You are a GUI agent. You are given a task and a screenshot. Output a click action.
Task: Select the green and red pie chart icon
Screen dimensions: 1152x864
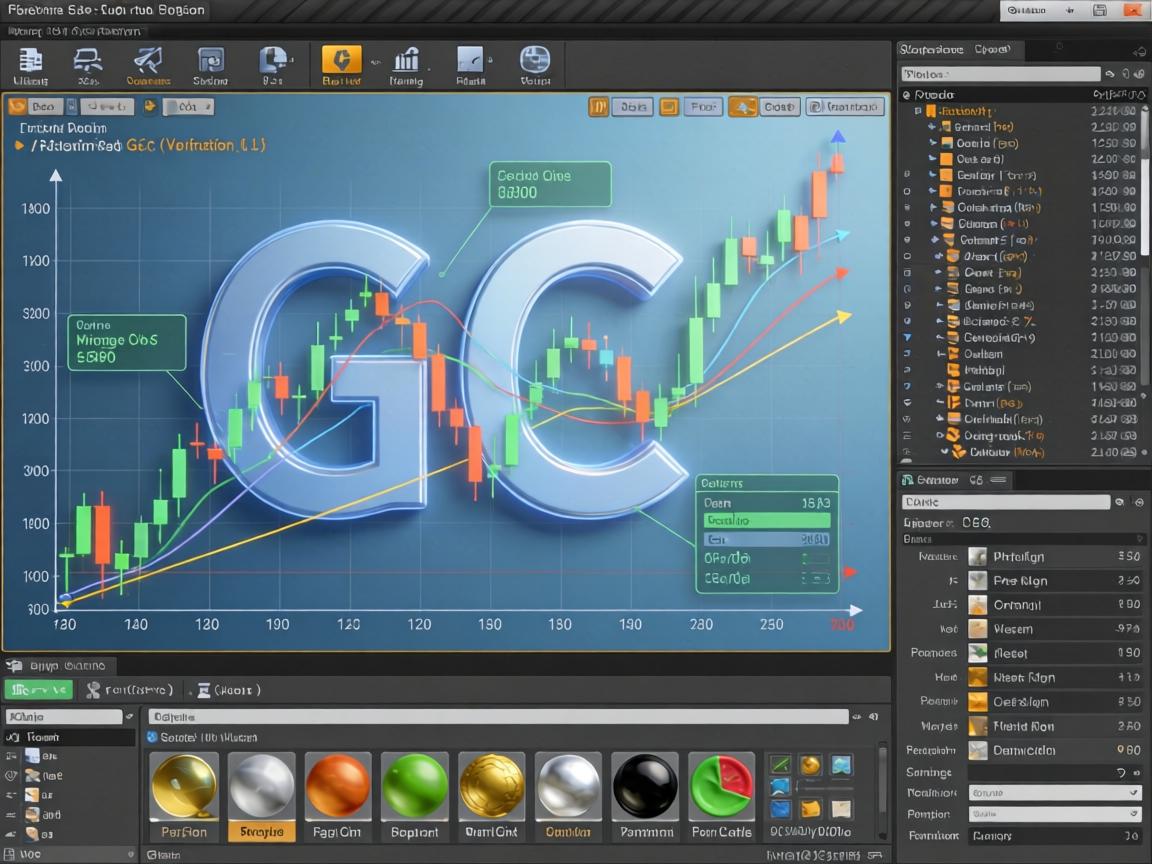(x=722, y=787)
